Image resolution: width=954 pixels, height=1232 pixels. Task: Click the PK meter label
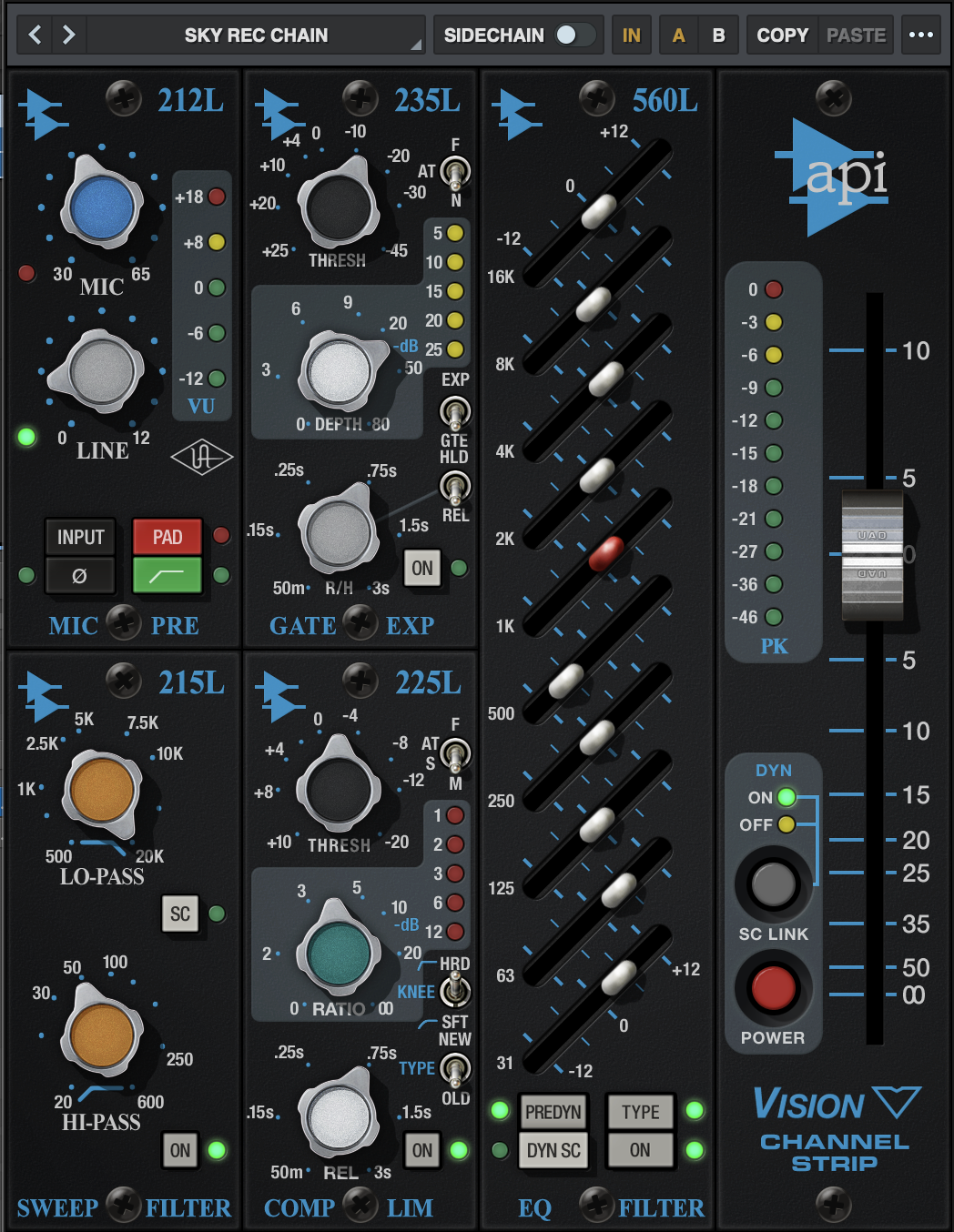pos(774,646)
